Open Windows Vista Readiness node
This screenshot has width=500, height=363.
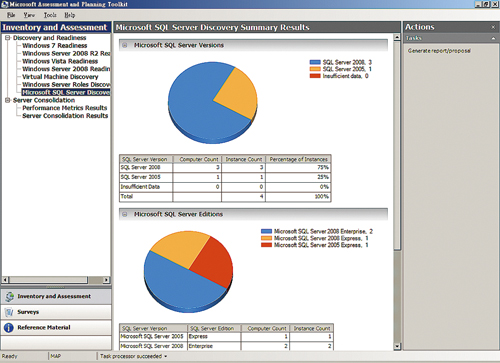point(60,61)
